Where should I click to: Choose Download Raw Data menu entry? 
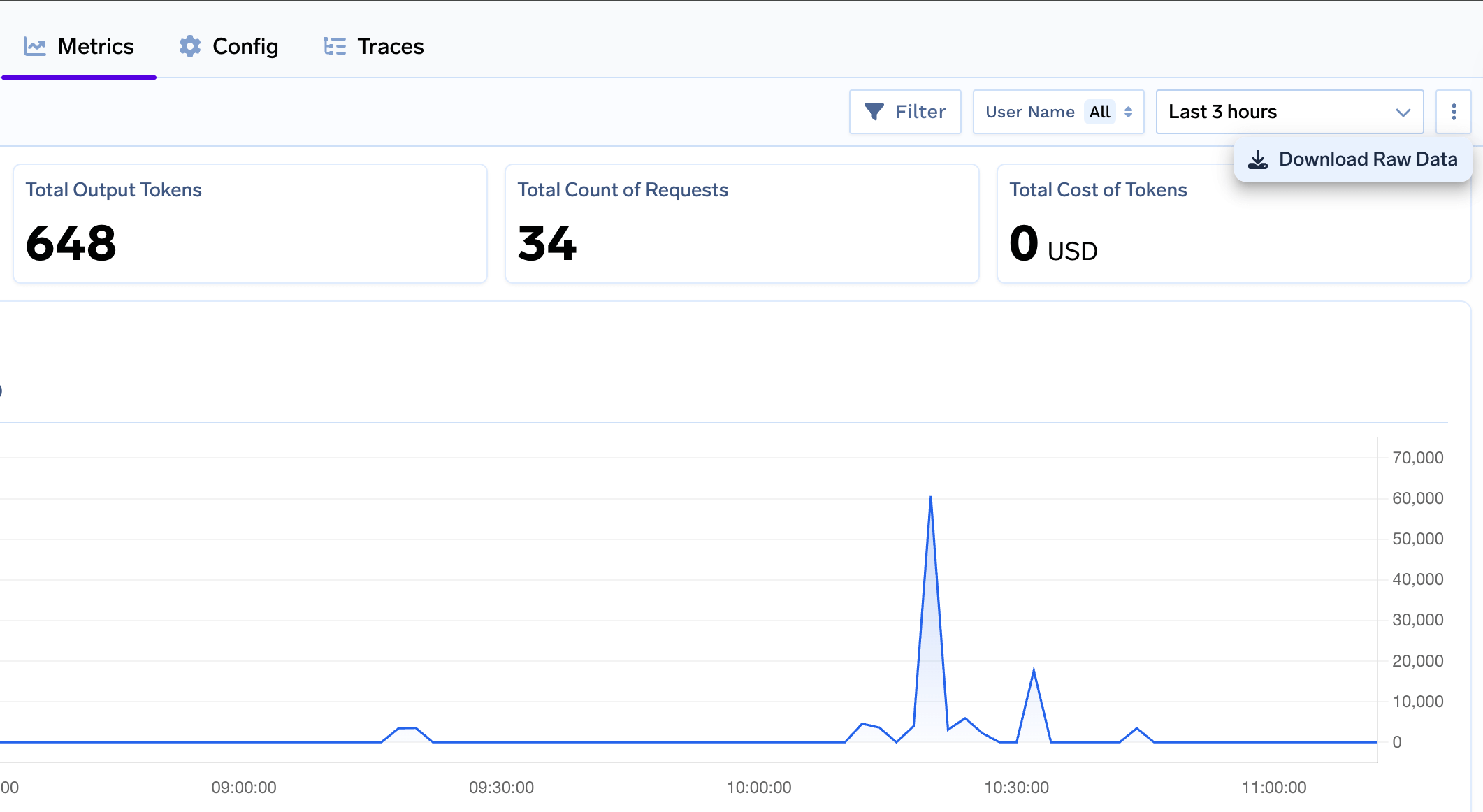[x=1368, y=159]
